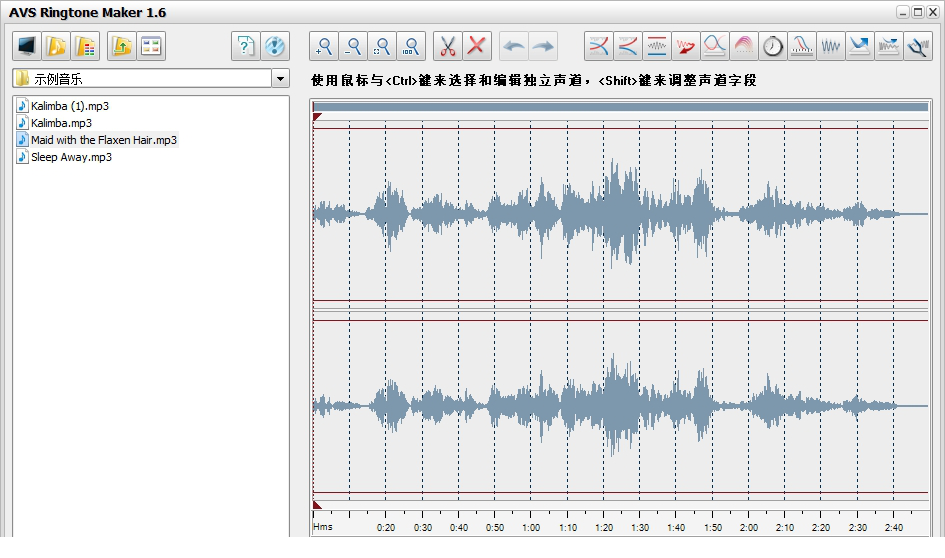Screen dimensions: 945x558
Task: Click the 2:00 mark on time ruler
Action: 749,527
